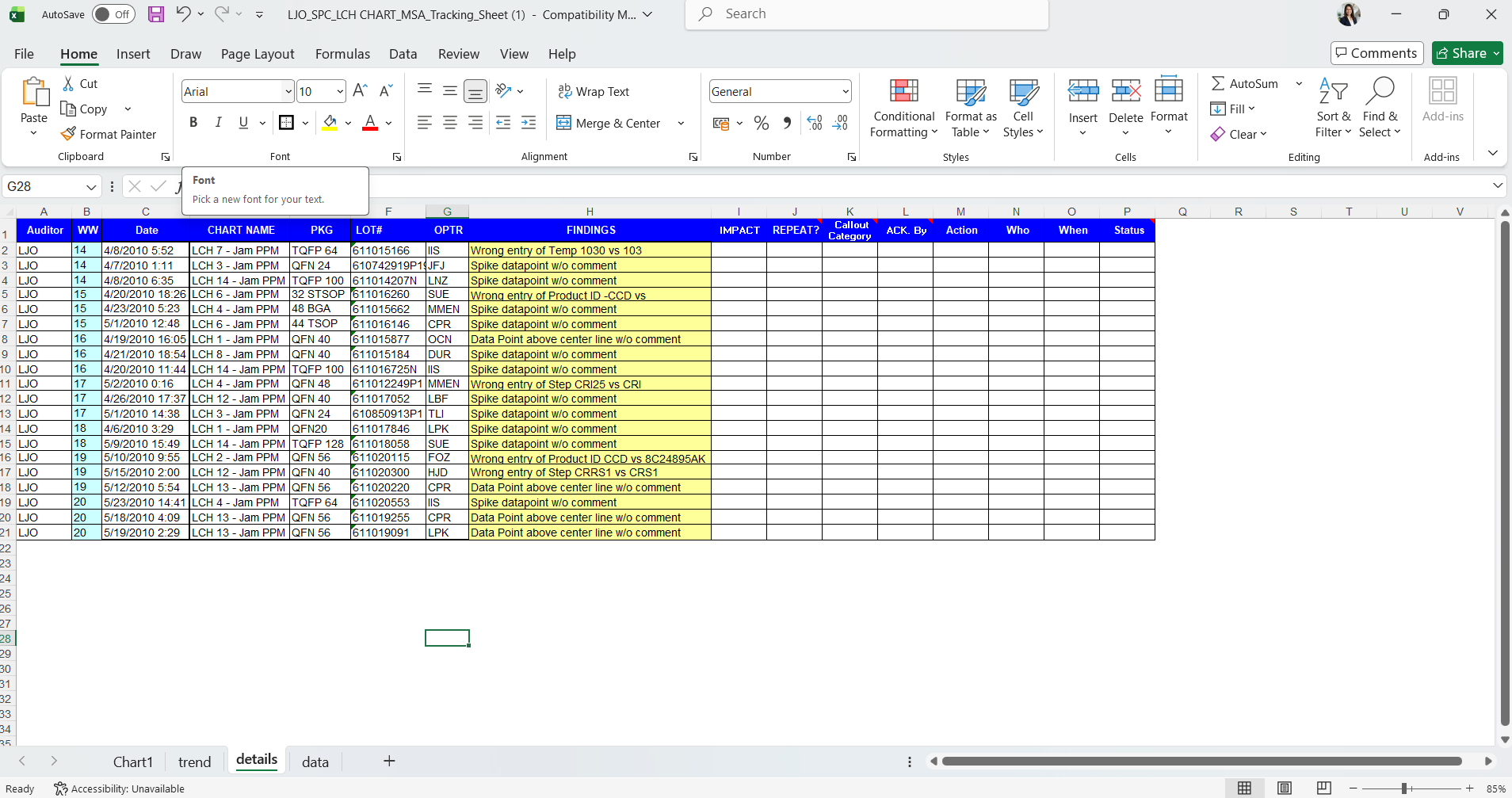
Task: Open Find & Select tool
Action: (1380, 109)
